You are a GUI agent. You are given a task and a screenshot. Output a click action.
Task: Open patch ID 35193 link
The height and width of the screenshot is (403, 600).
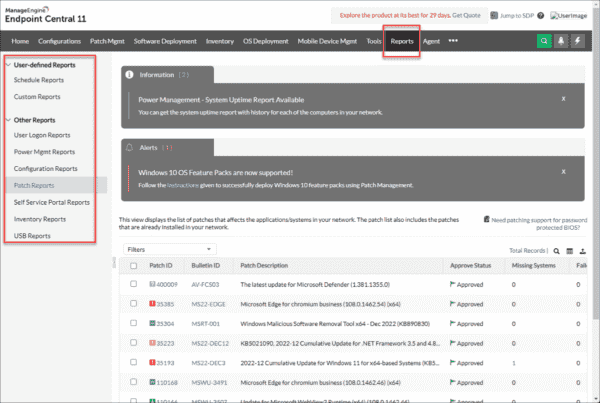click(165, 363)
